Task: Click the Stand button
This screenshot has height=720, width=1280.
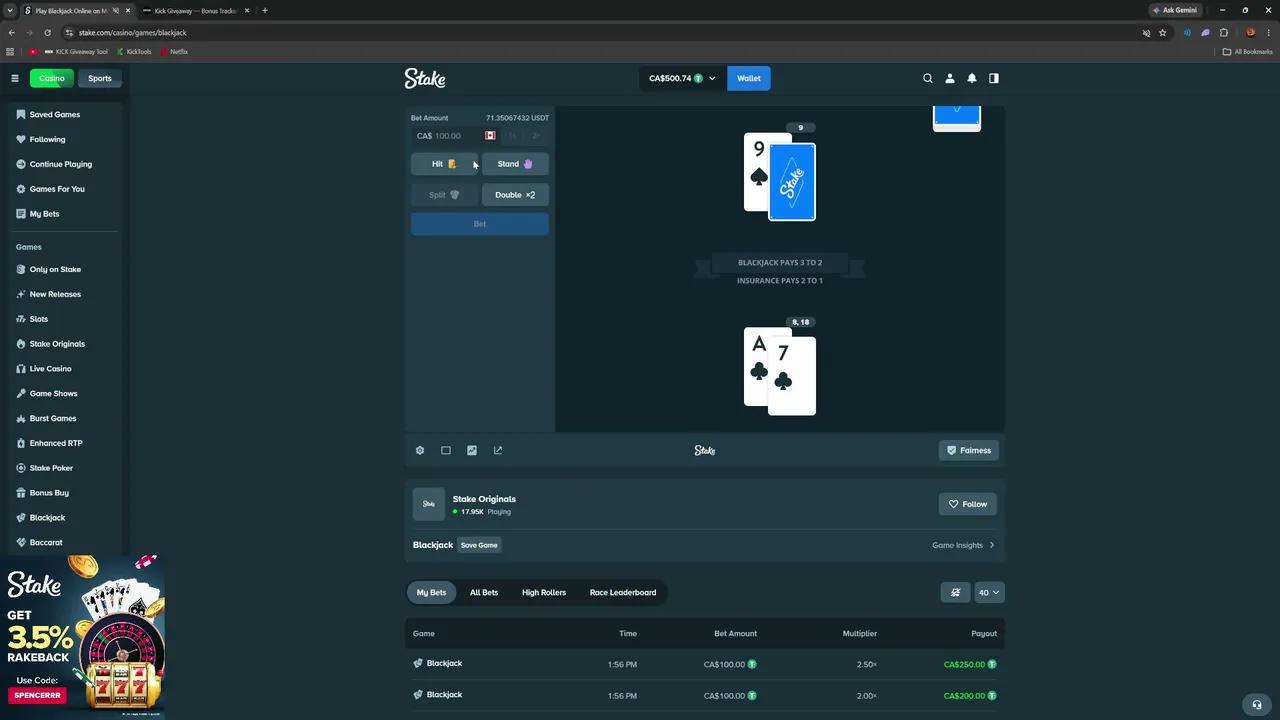Action: (x=515, y=164)
